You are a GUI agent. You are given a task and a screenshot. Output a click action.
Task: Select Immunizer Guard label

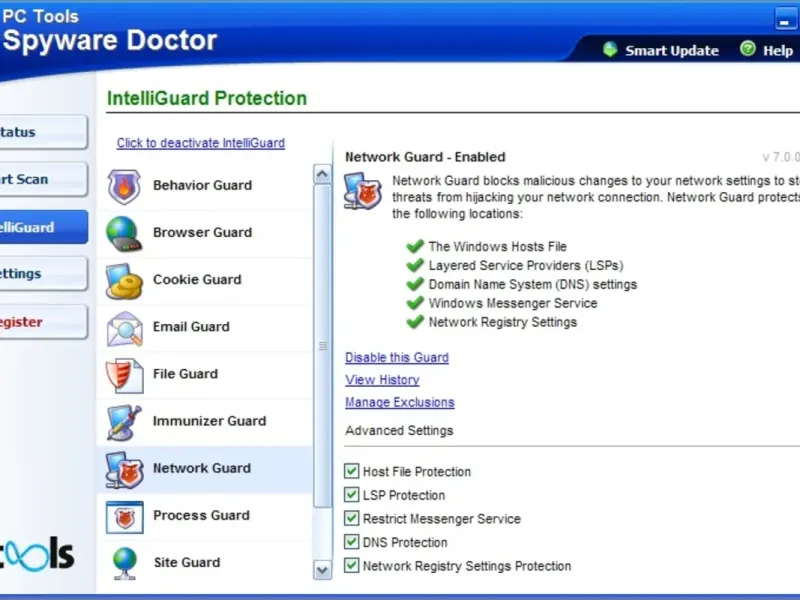pos(209,421)
